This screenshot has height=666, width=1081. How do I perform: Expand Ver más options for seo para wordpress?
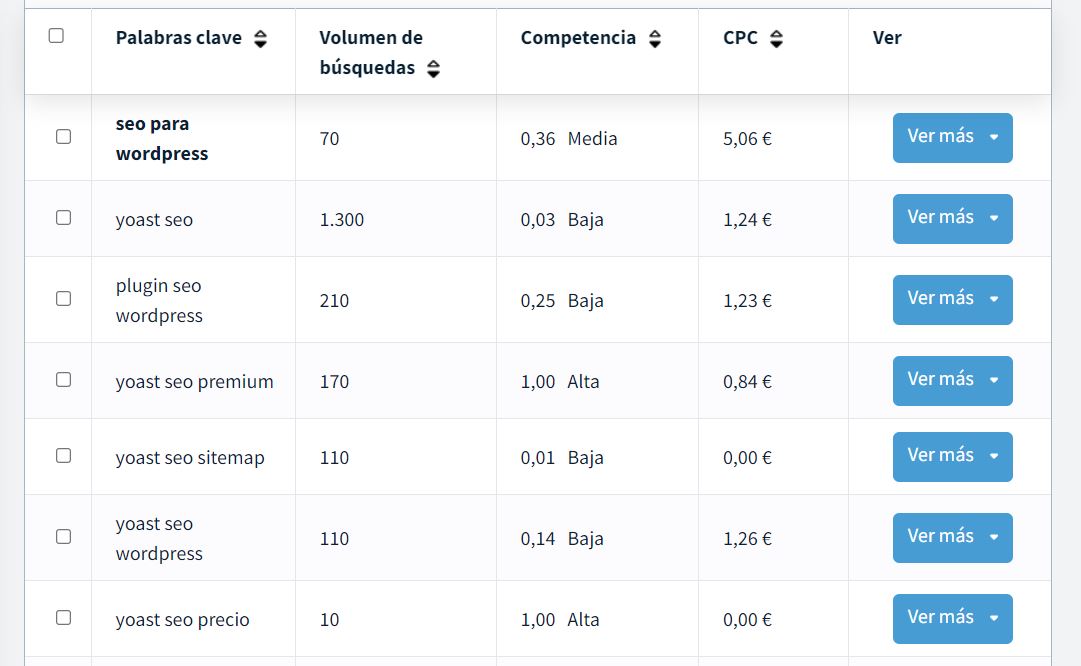[x=993, y=137]
